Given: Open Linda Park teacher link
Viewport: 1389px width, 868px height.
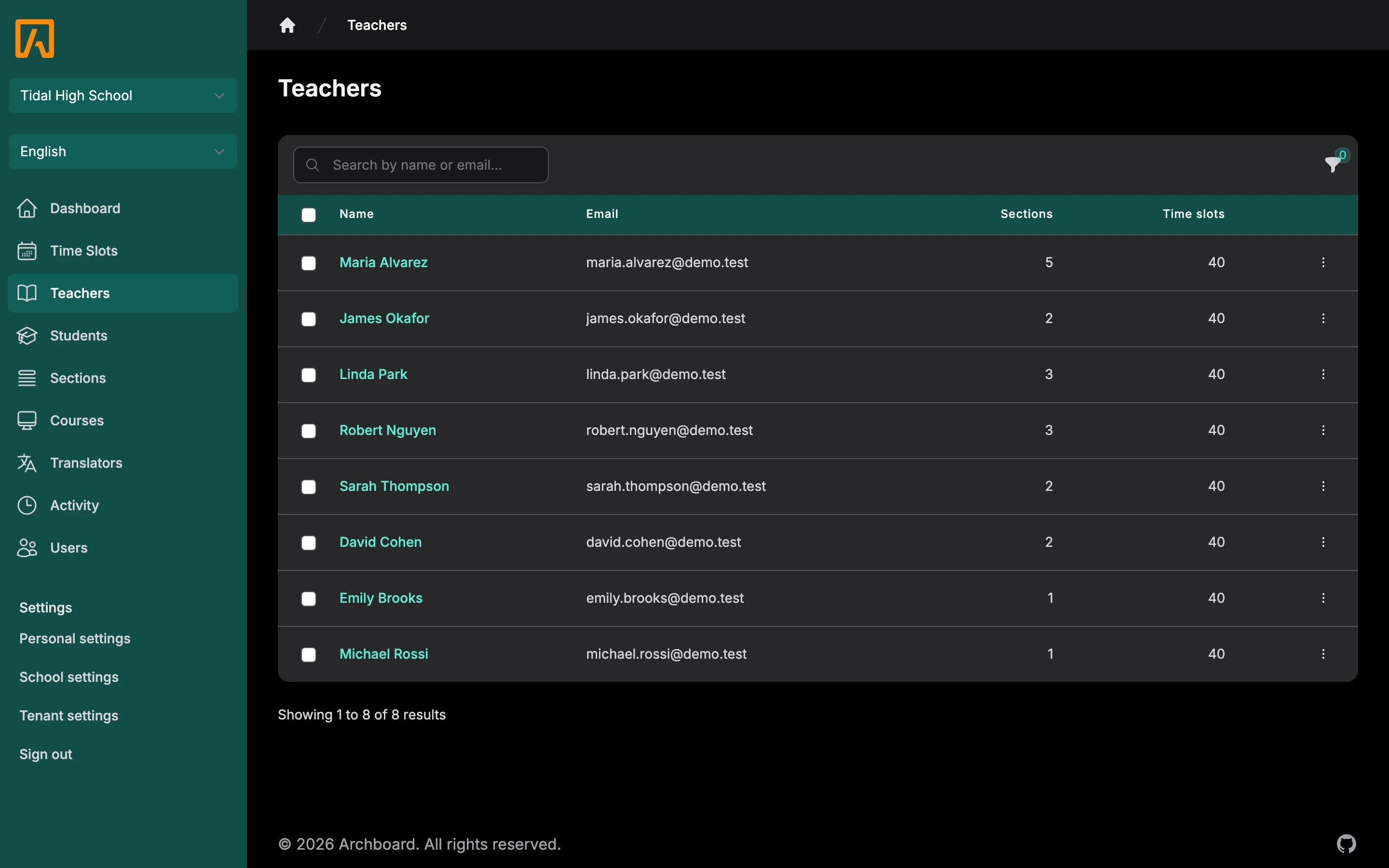Looking at the screenshot, I should click(x=373, y=374).
